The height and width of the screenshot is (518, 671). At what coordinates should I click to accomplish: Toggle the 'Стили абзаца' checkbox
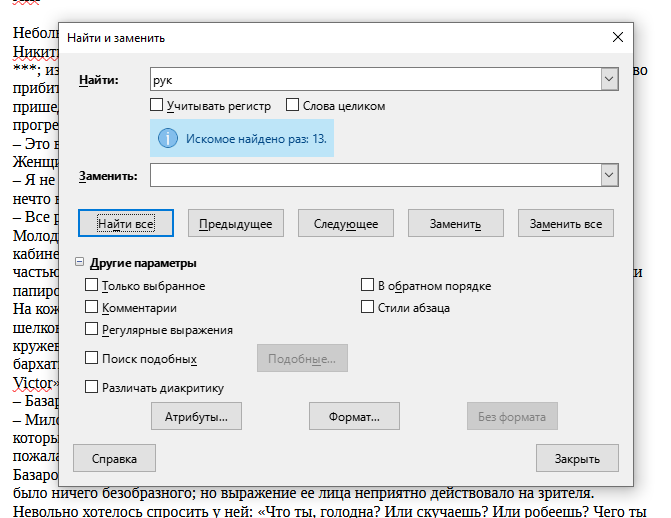point(367,308)
